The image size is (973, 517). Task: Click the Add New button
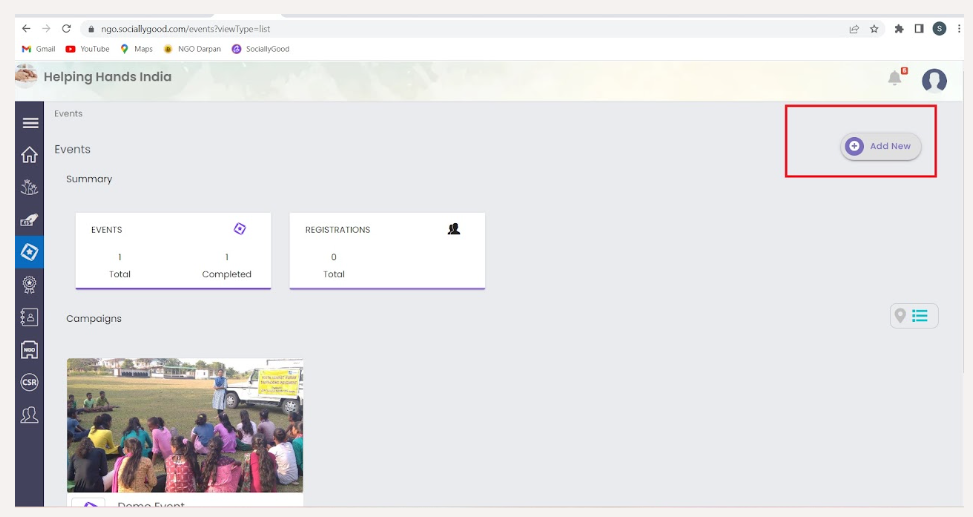(x=880, y=146)
